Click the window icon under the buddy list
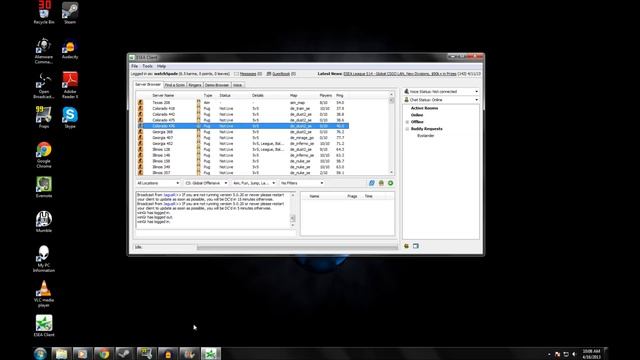This screenshot has height=360, width=640. 416,246
